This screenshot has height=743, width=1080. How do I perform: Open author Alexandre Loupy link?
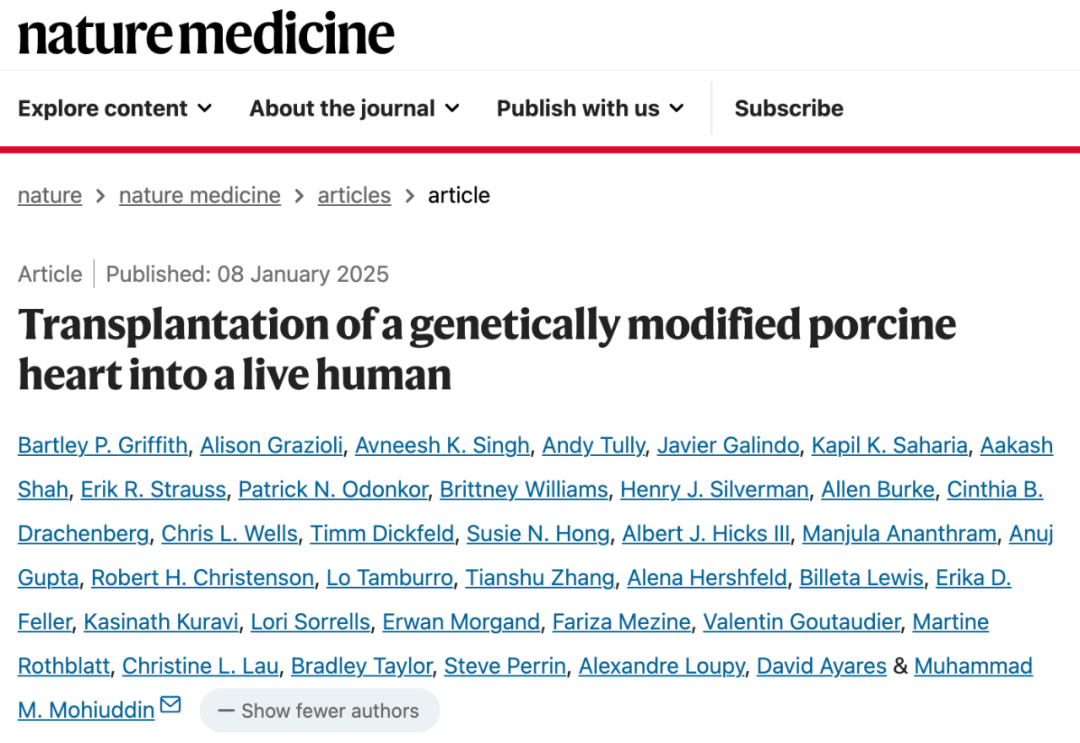[661, 666]
